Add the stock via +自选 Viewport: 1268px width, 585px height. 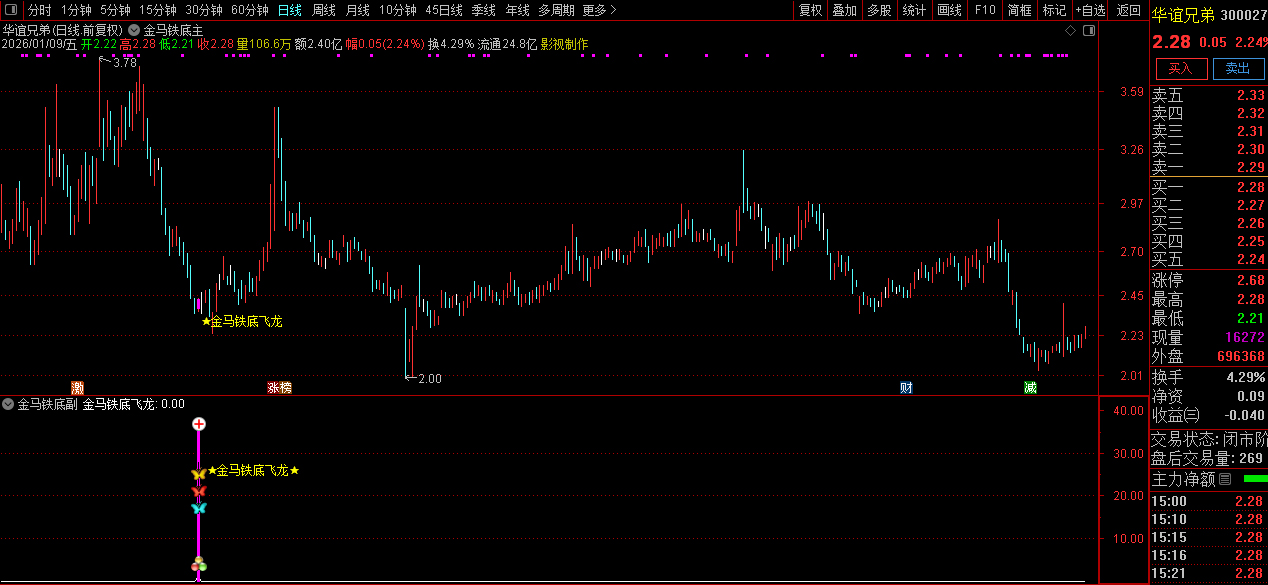1090,10
